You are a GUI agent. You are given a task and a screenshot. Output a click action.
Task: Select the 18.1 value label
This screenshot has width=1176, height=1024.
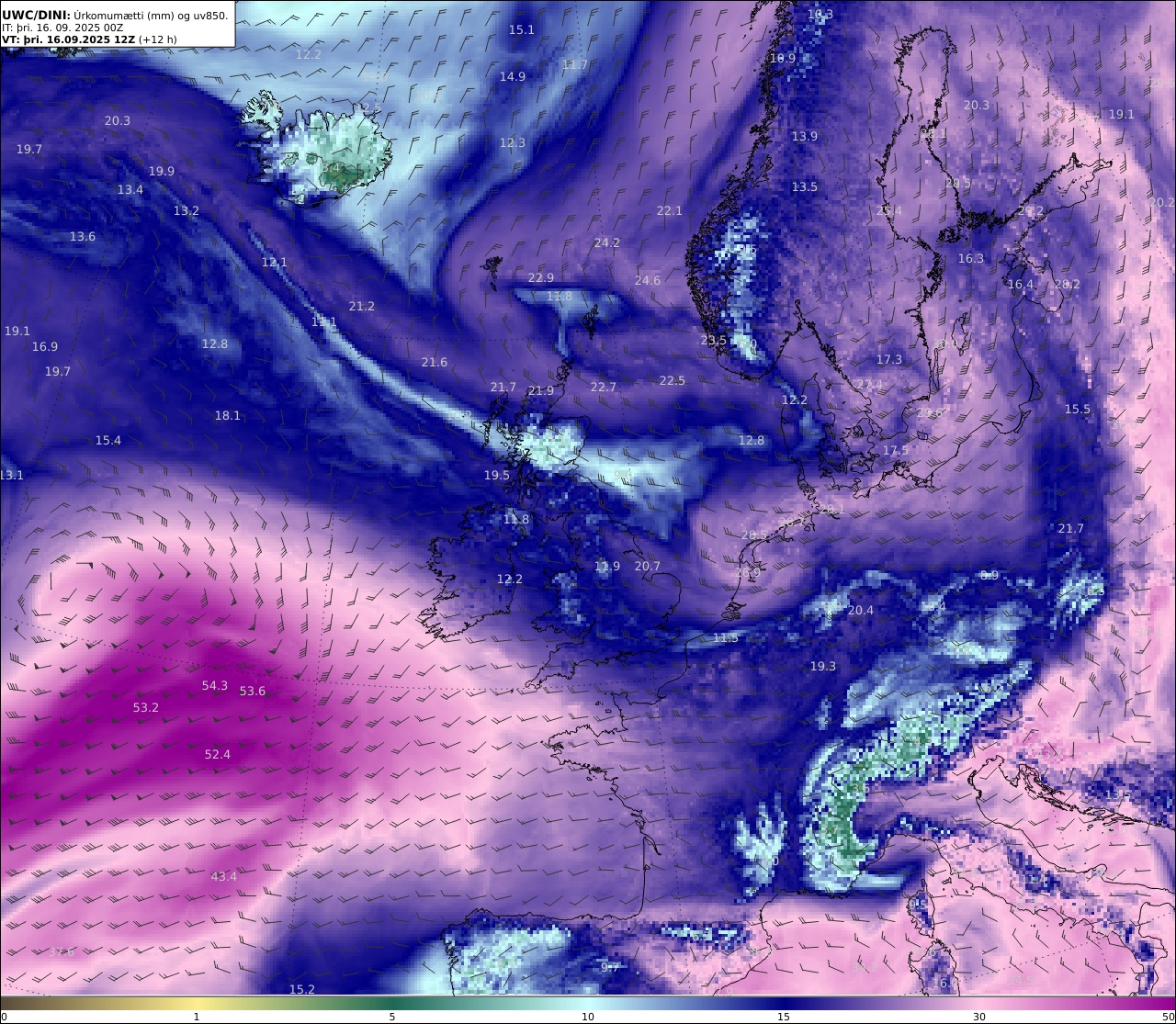(228, 416)
